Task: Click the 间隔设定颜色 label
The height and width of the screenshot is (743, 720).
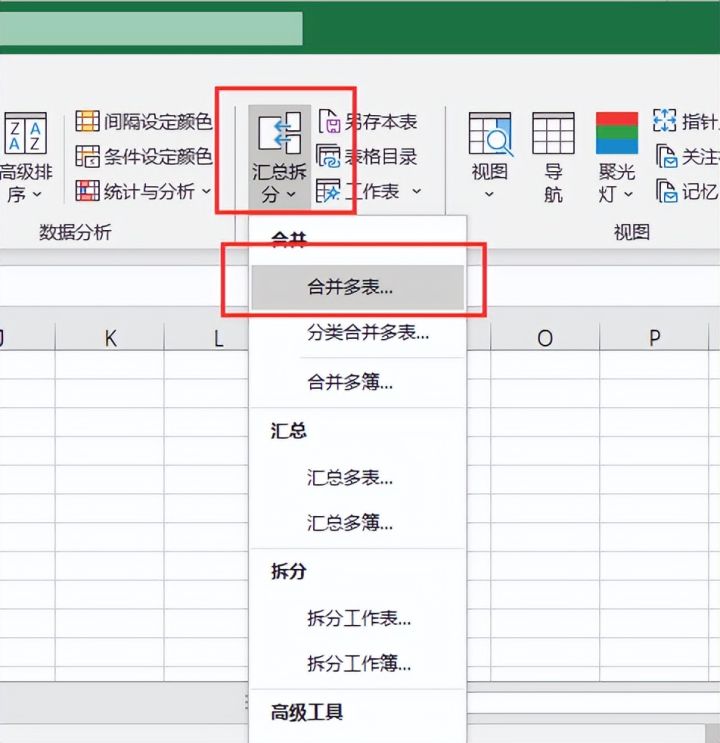Action: (x=158, y=122)
